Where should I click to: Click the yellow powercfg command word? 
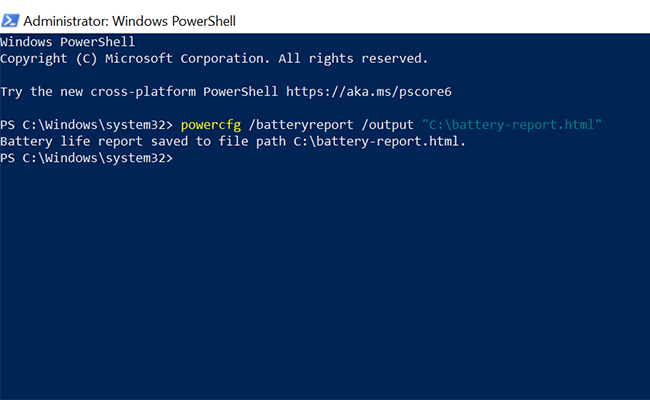(211, 125)
